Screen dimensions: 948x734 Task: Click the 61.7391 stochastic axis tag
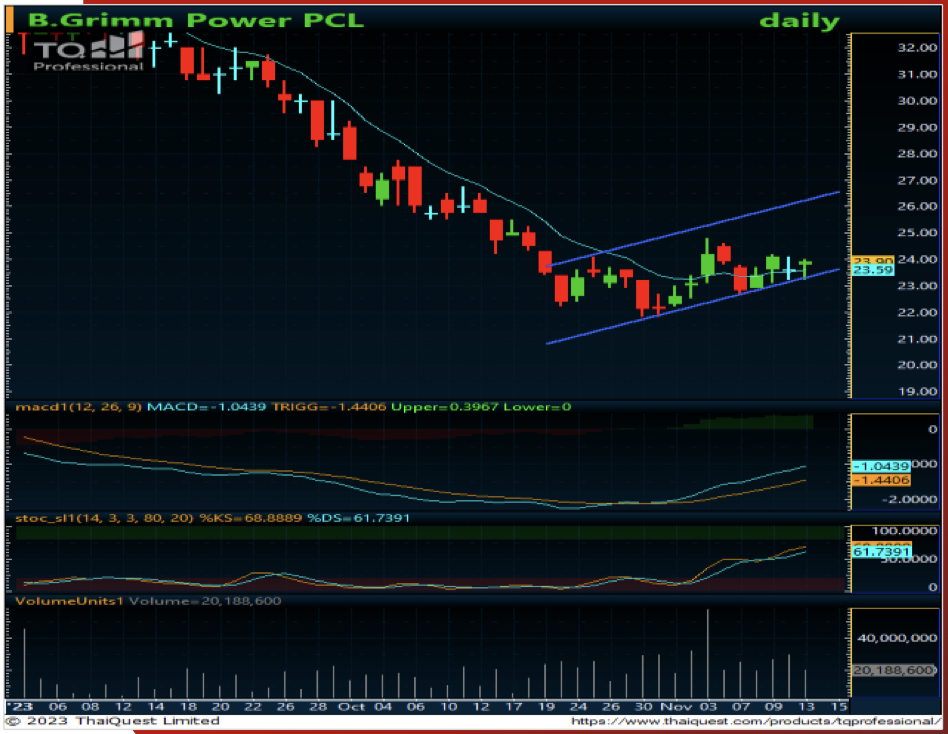point(881,551)
